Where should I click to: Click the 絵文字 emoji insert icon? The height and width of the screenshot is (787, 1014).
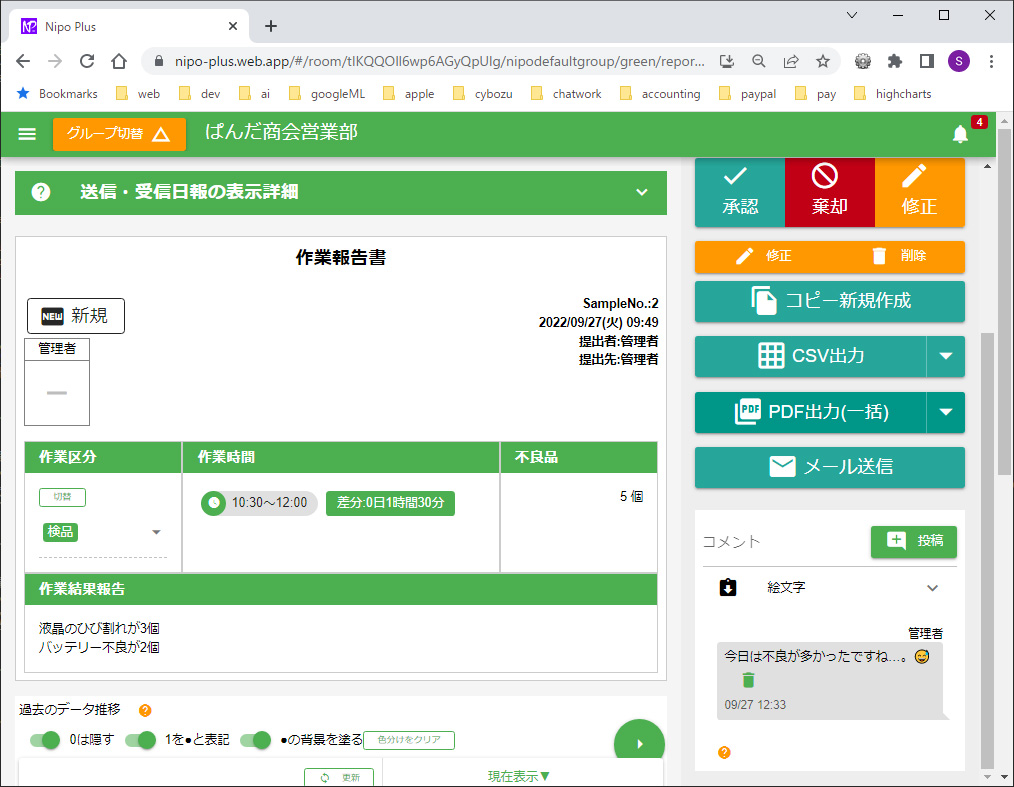728,588
